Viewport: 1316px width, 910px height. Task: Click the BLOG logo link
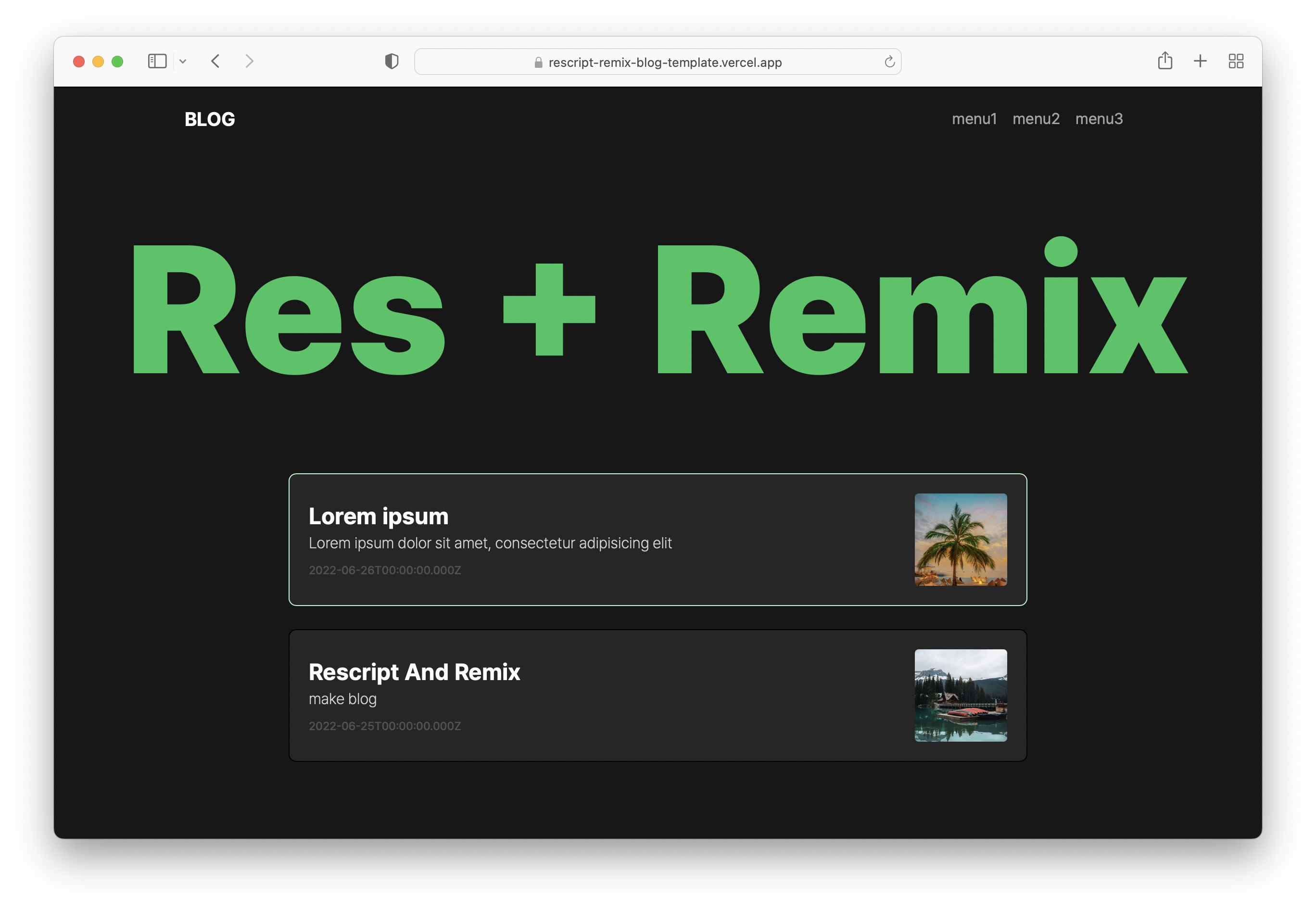(209, 119)
